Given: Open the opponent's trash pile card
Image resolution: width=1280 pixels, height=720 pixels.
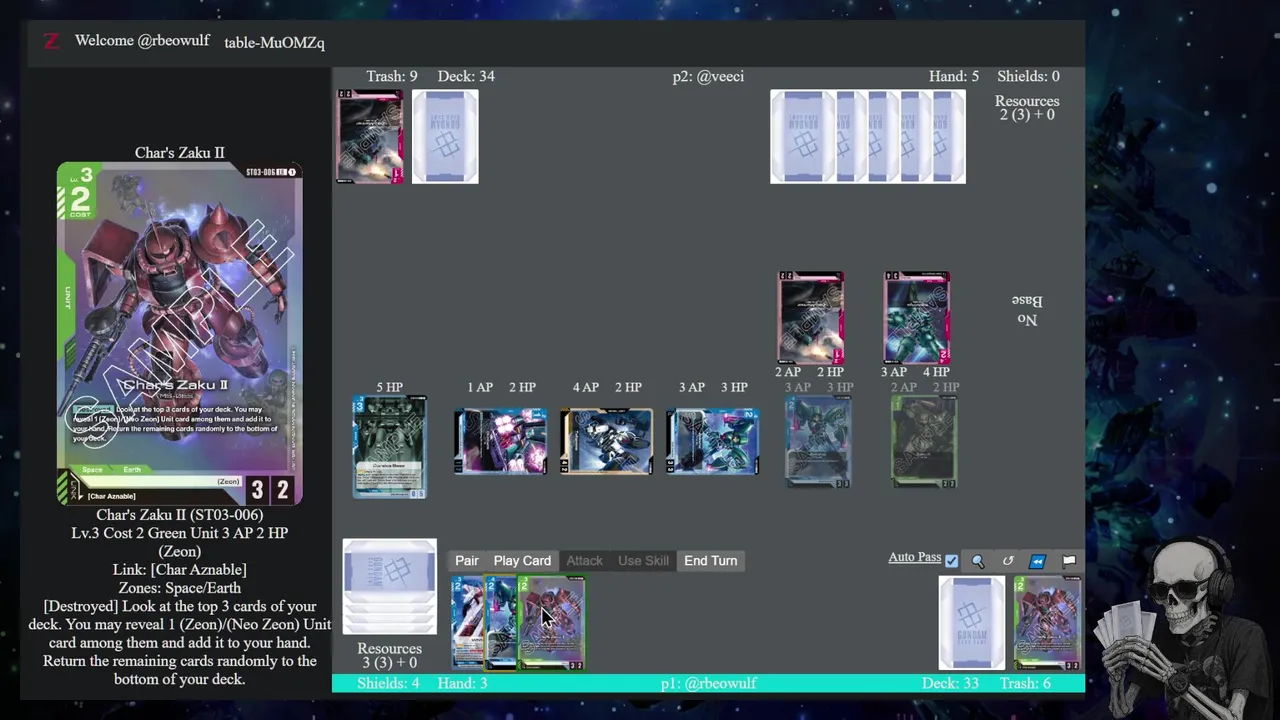Looking at the screenshot, I should (370, 137).
